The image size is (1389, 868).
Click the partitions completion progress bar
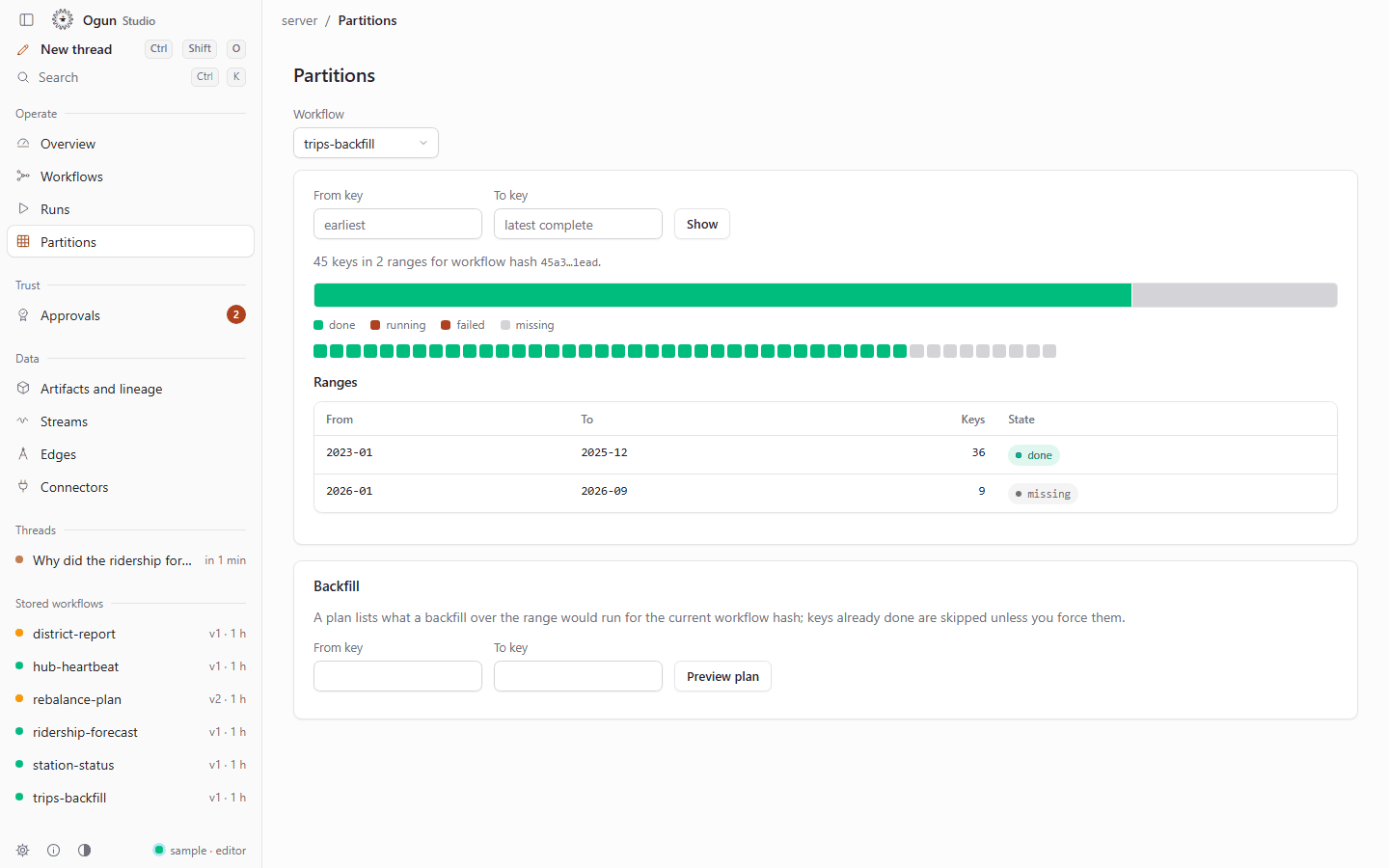[x=826, y=295]
